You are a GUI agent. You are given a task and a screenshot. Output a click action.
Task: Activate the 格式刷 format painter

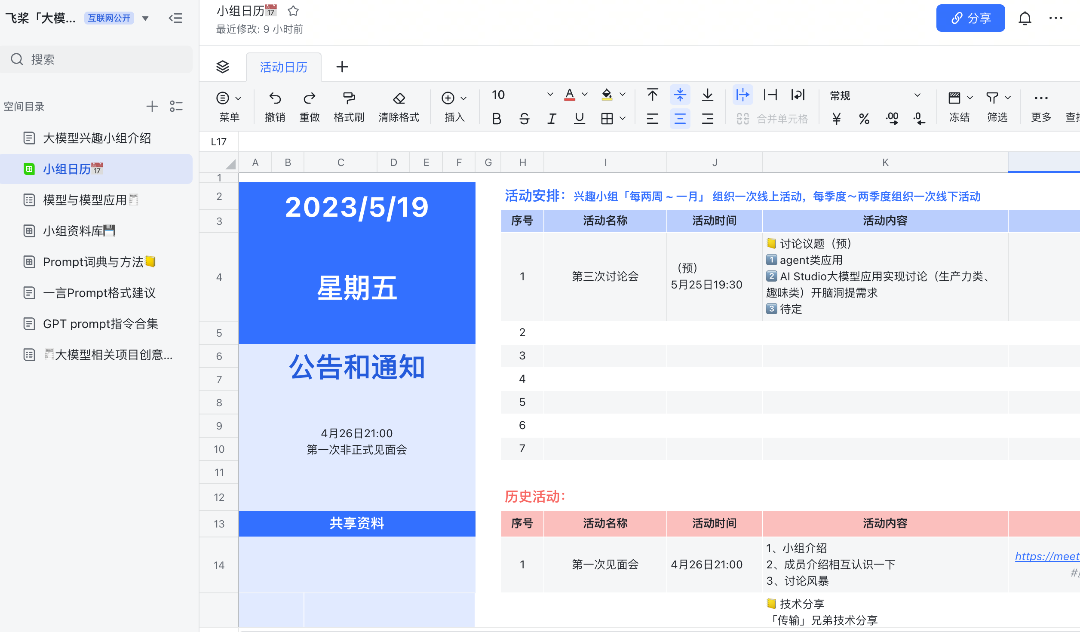coord(349,98)
